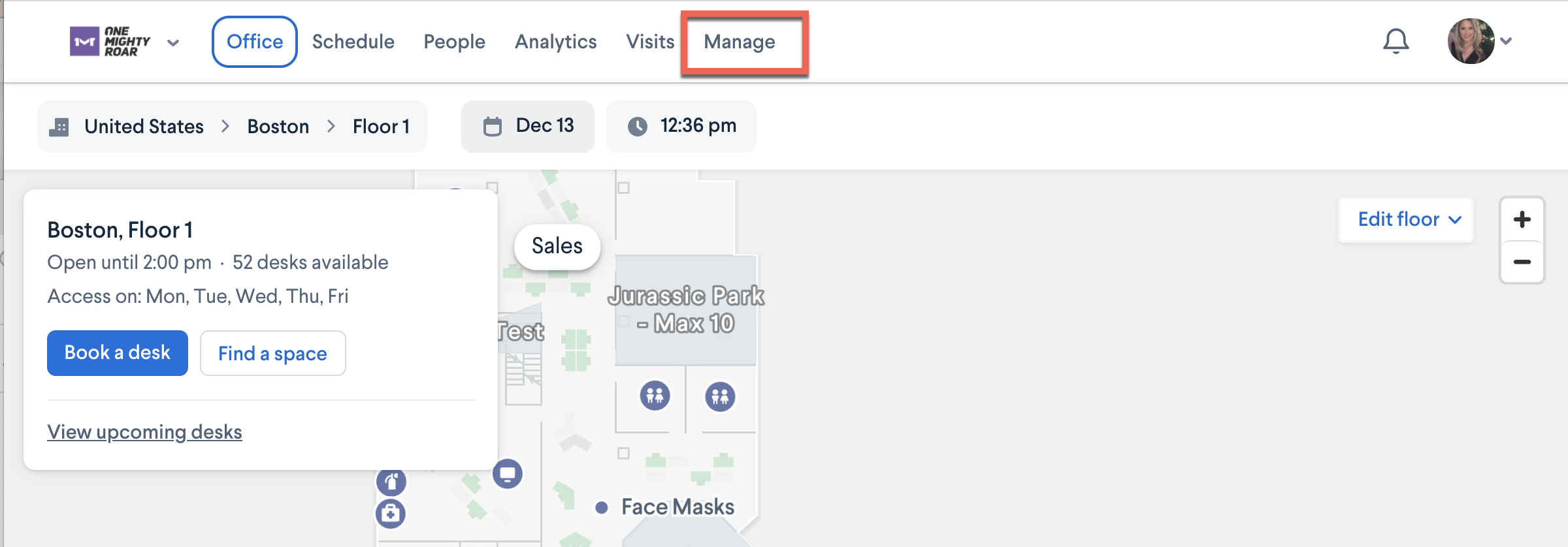
Task: Click the monitor screen icon on map
Action: pos(507,473)
